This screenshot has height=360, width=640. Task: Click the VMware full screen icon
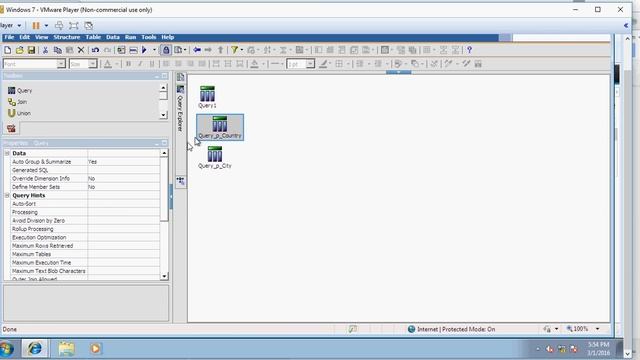(x=73, y=26)
